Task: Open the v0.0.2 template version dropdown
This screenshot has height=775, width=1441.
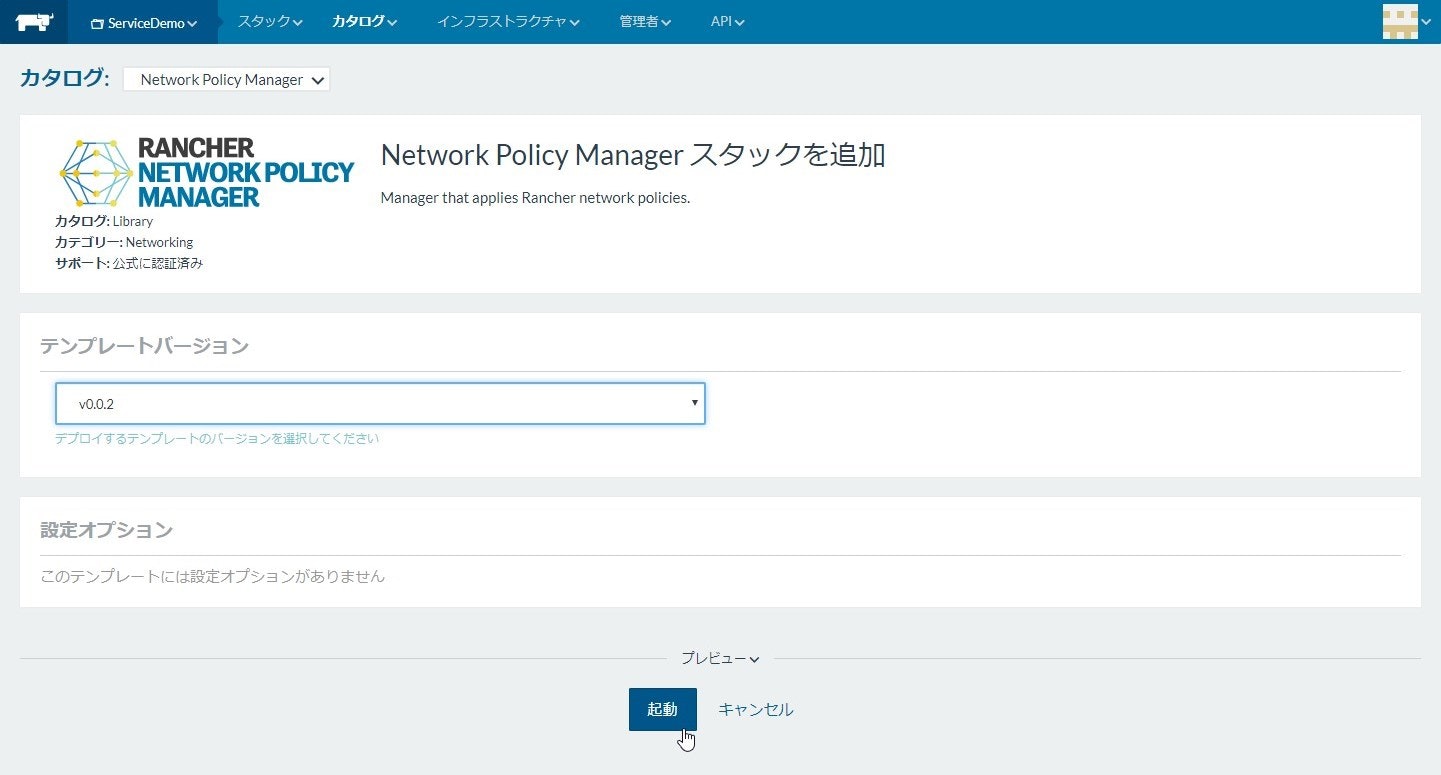Action: 380,403
